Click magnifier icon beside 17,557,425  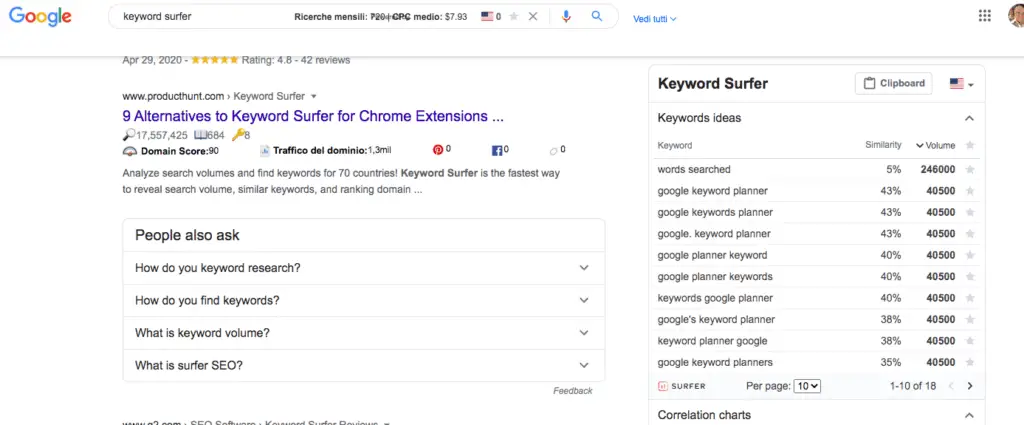point(129,135)
